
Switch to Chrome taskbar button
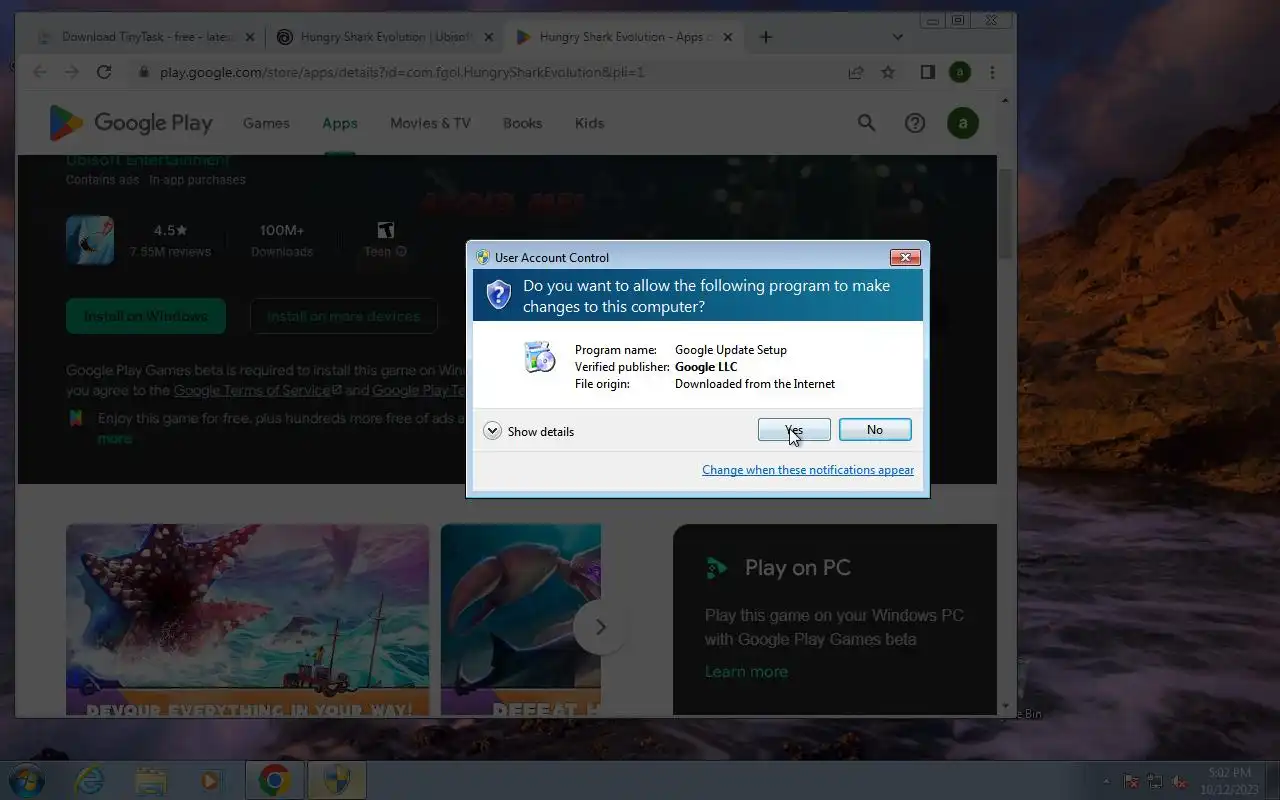(x=275, y=780)
